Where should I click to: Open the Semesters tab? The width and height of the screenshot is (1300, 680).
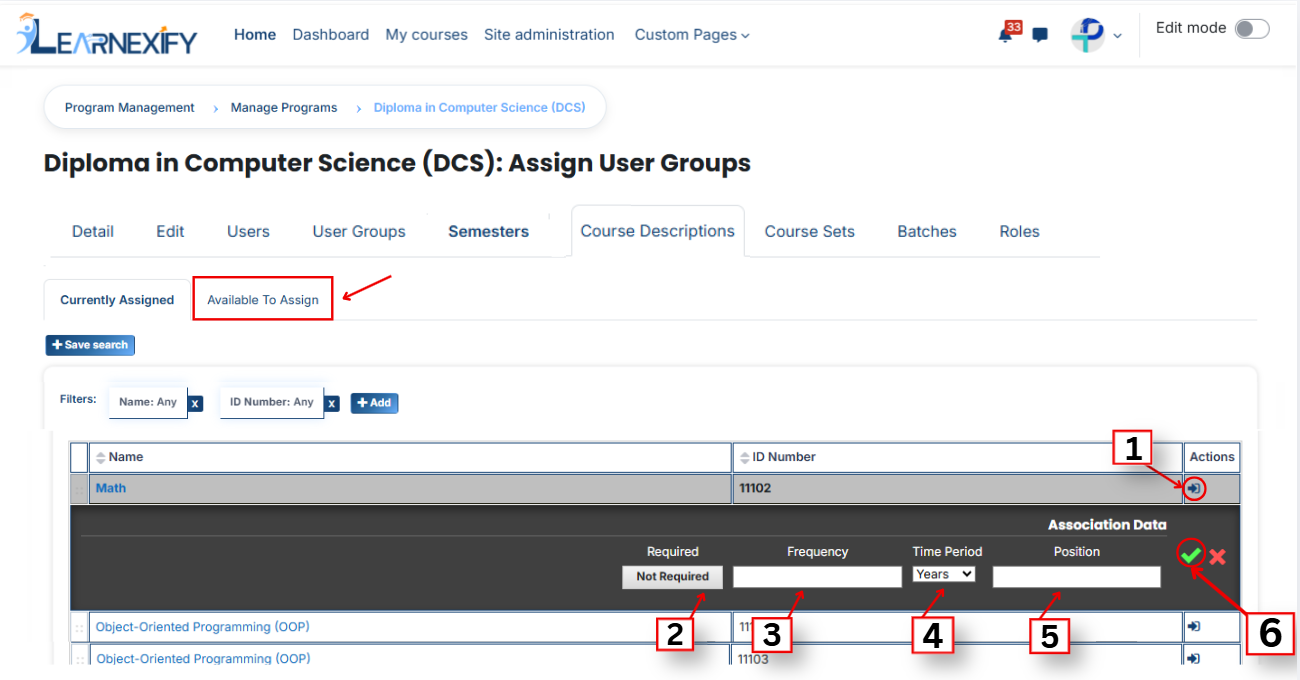(x=489, y=231)
